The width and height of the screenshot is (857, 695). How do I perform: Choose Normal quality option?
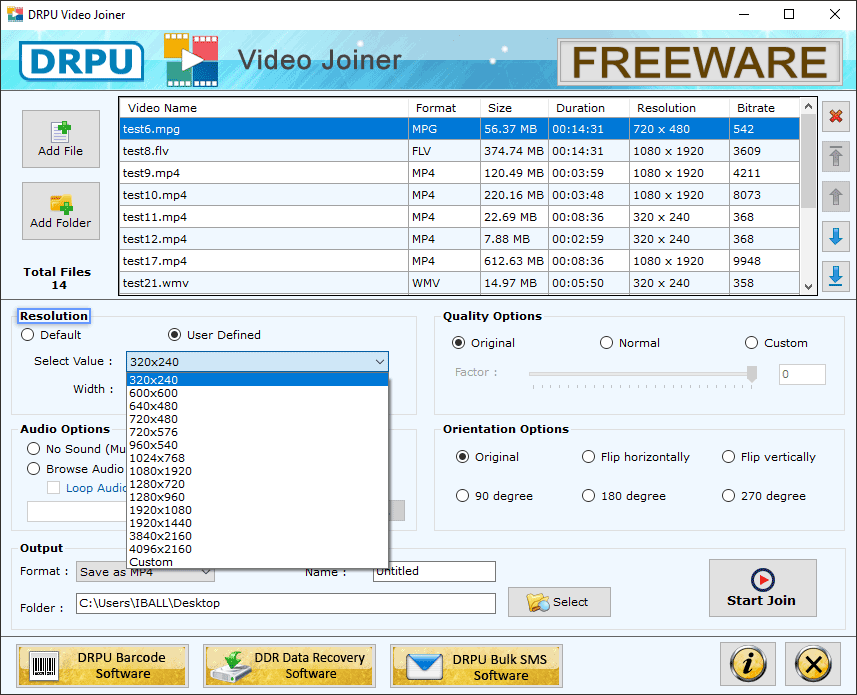[x=606, y=343]
